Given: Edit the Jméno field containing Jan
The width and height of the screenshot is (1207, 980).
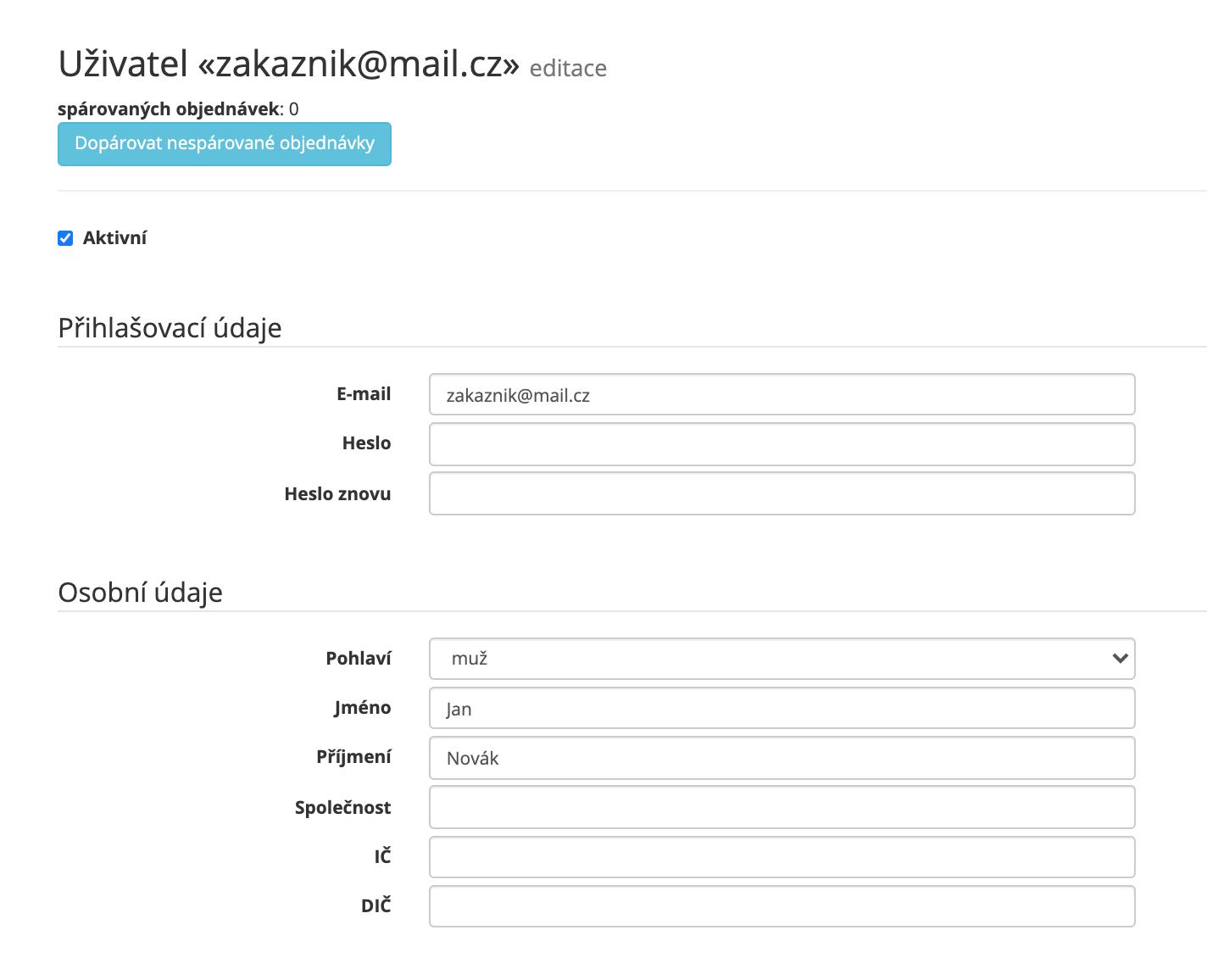Looking at the screenshot, I should click(x=781, y=708).
